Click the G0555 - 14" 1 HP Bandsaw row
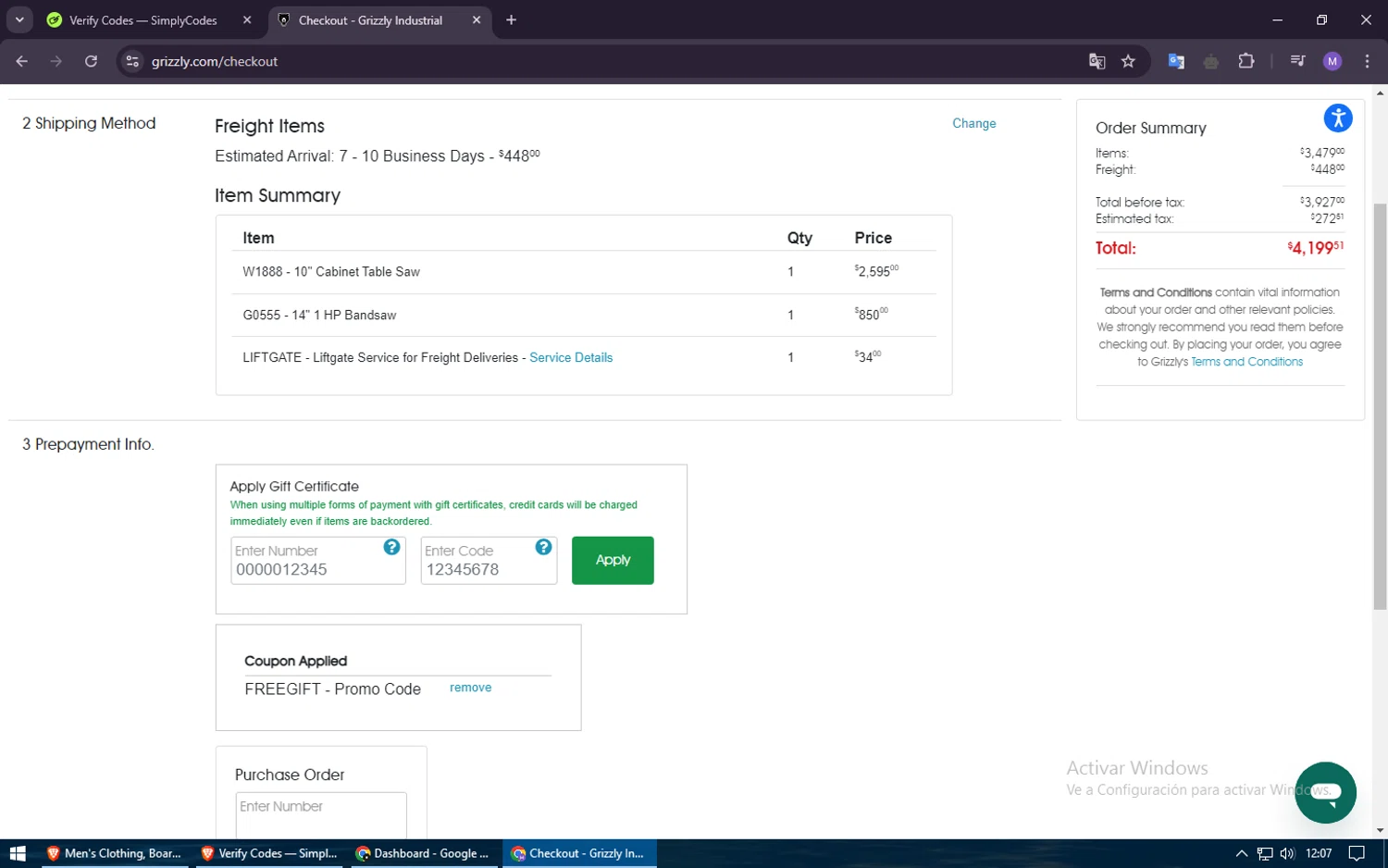Image resolution: width=1388 pixels, height=868 pixels. 584,316
